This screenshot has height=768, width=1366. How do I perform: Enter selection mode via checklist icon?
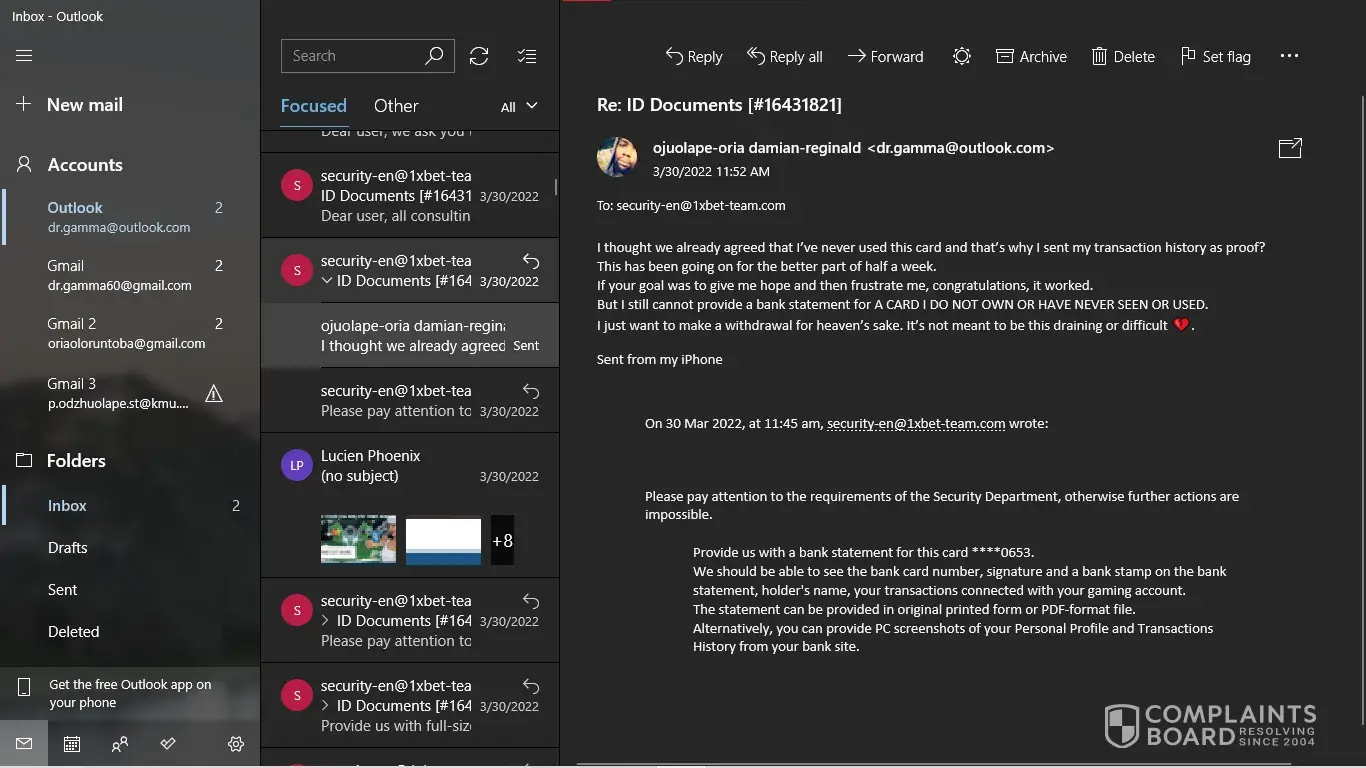[527, 56]
